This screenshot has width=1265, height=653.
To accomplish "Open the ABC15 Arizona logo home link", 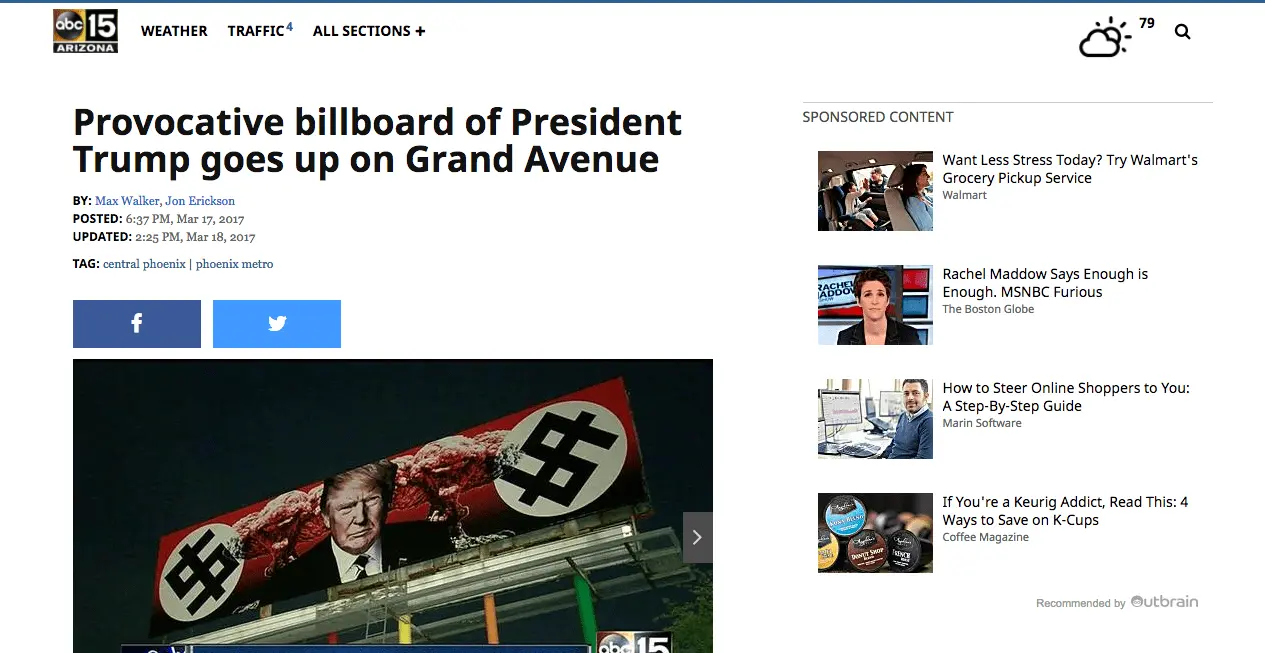I will pos(86,31).
